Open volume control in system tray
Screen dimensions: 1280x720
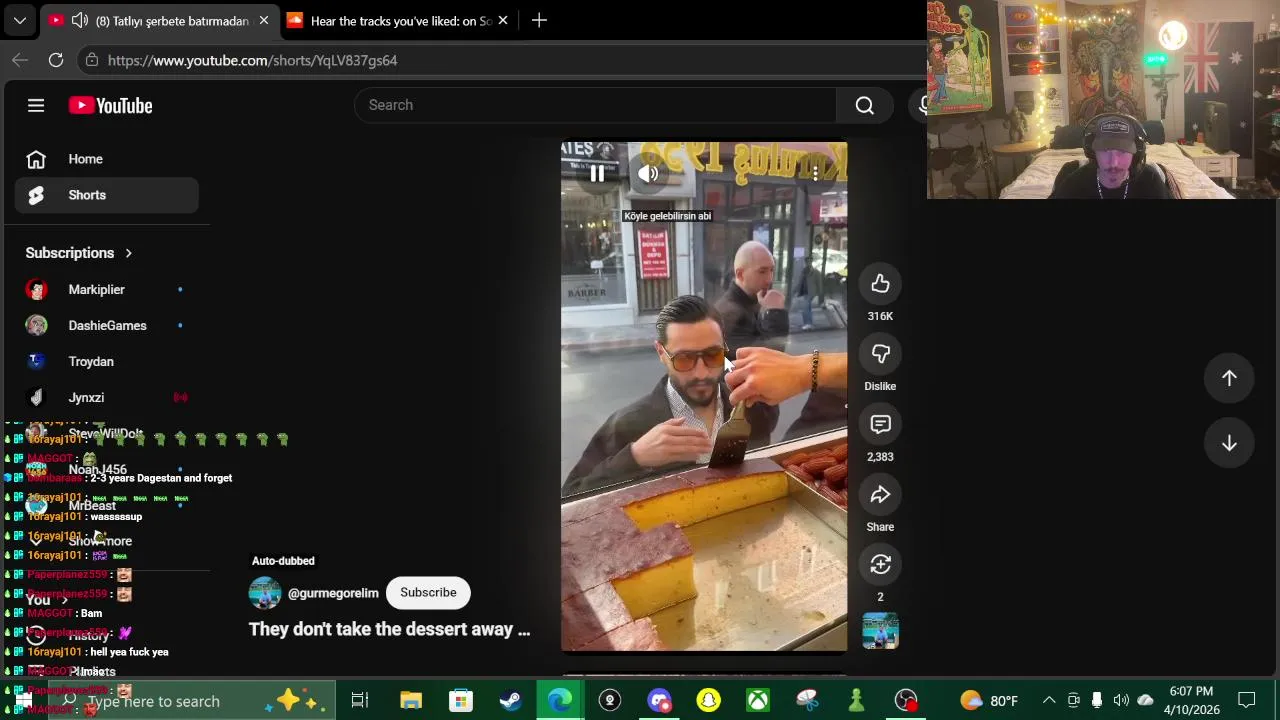click(x=1121, y=701)
